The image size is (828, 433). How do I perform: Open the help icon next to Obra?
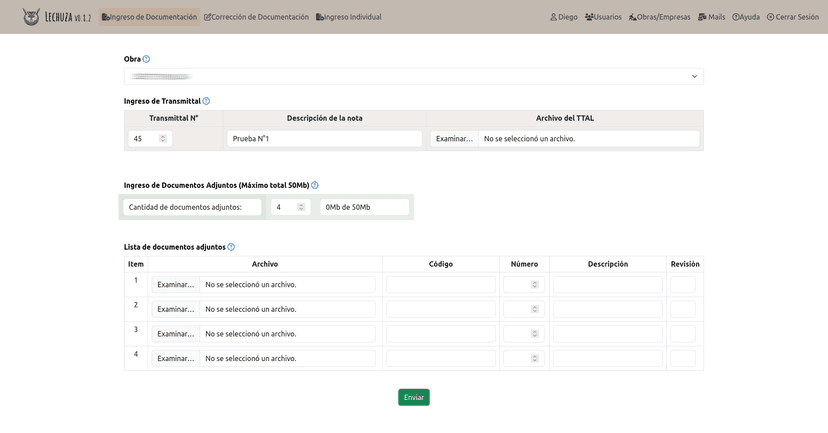pos(146,59)
